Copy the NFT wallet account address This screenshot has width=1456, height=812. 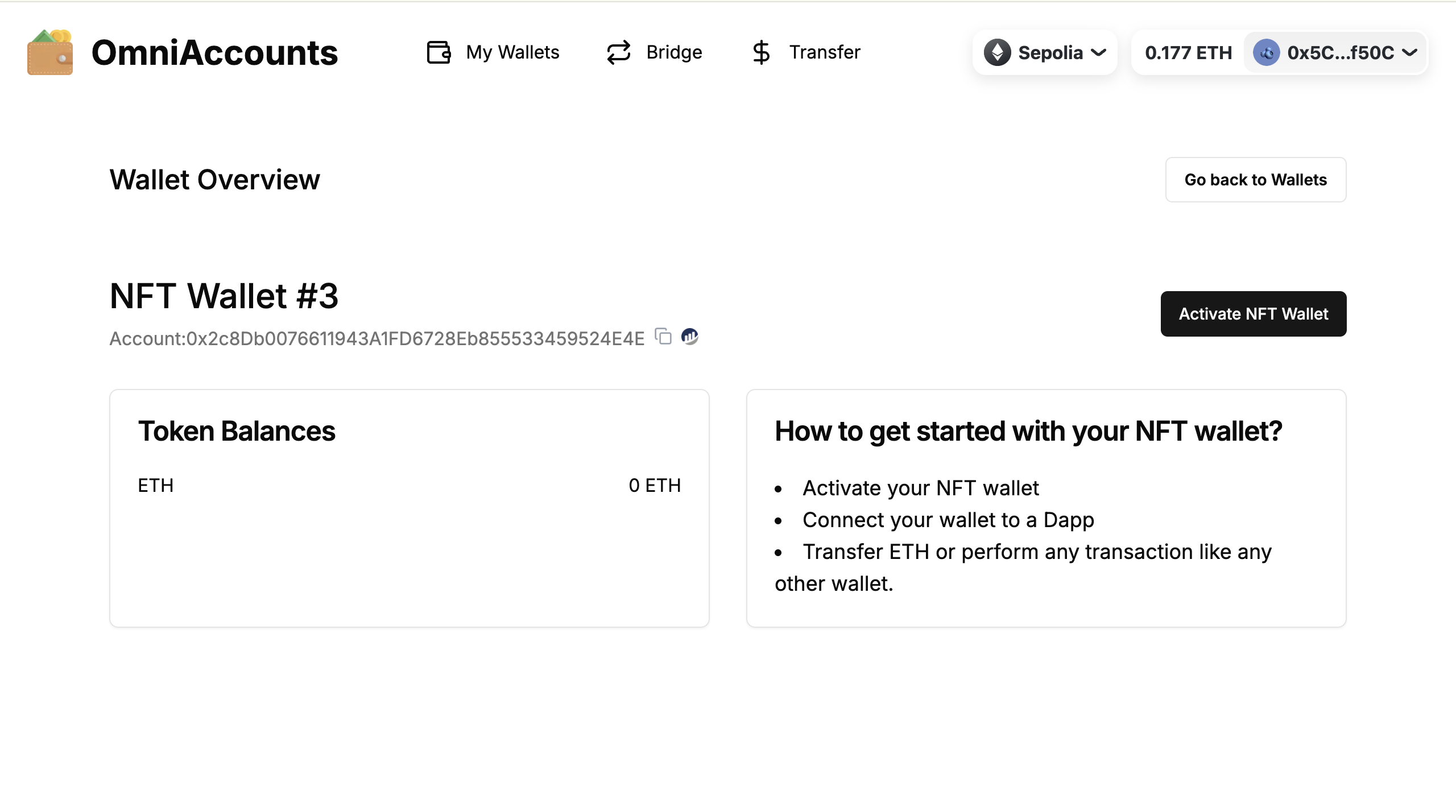[x=663, y=336]
